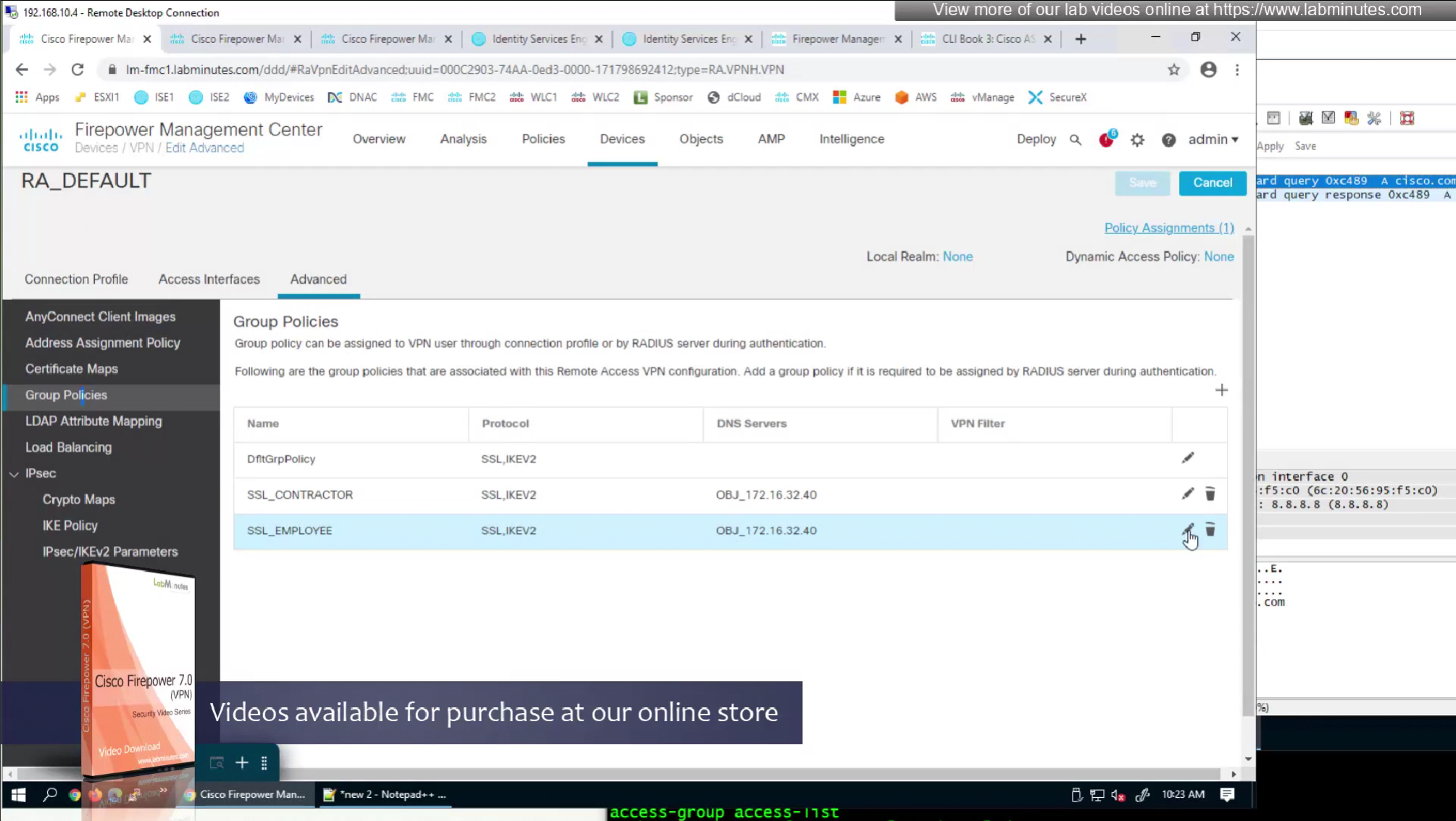Delete the SSL_EMPLOYEE group policy
Viewport: 1456px width, 821px height.
pyautogui.click(x=1210, y=530)
